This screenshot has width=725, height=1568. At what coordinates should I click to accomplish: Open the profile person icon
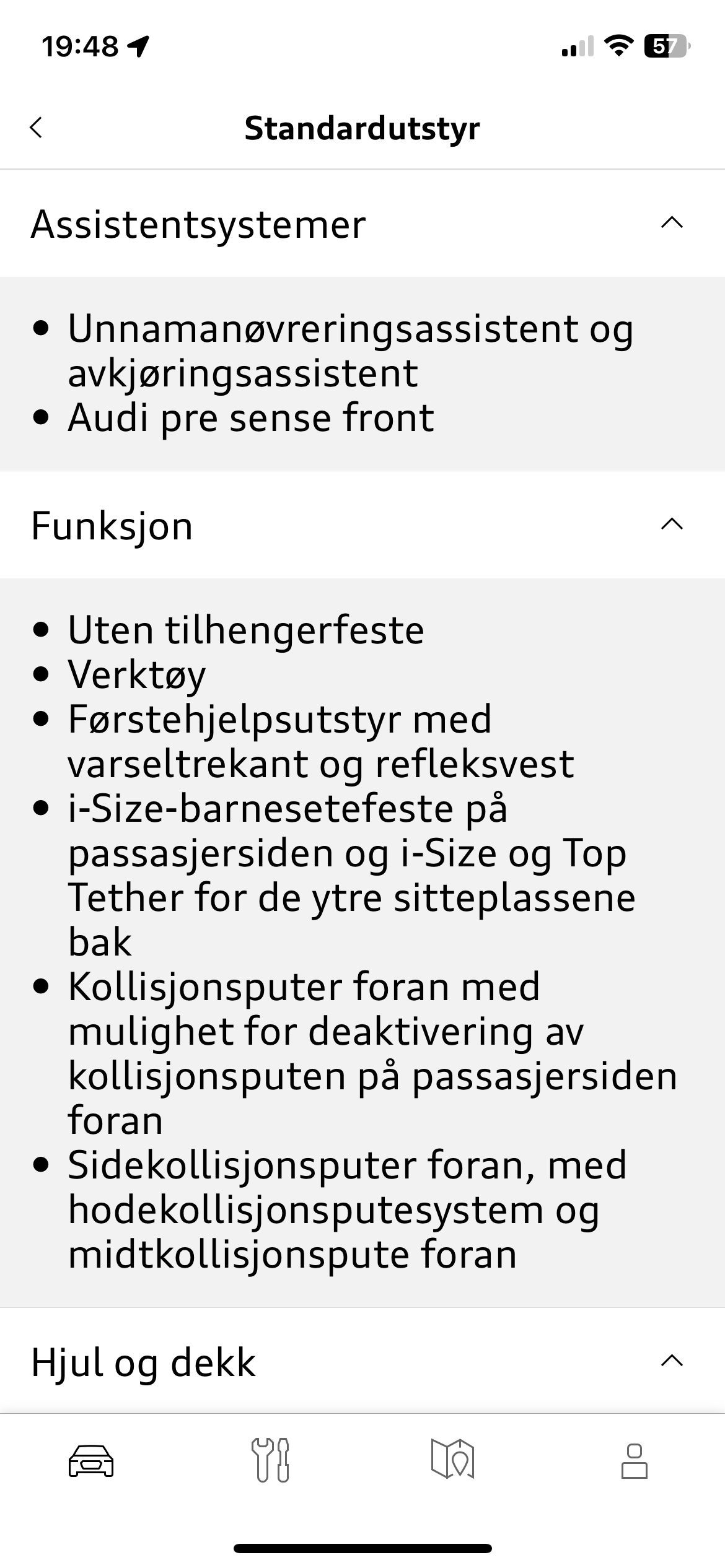635,1461
